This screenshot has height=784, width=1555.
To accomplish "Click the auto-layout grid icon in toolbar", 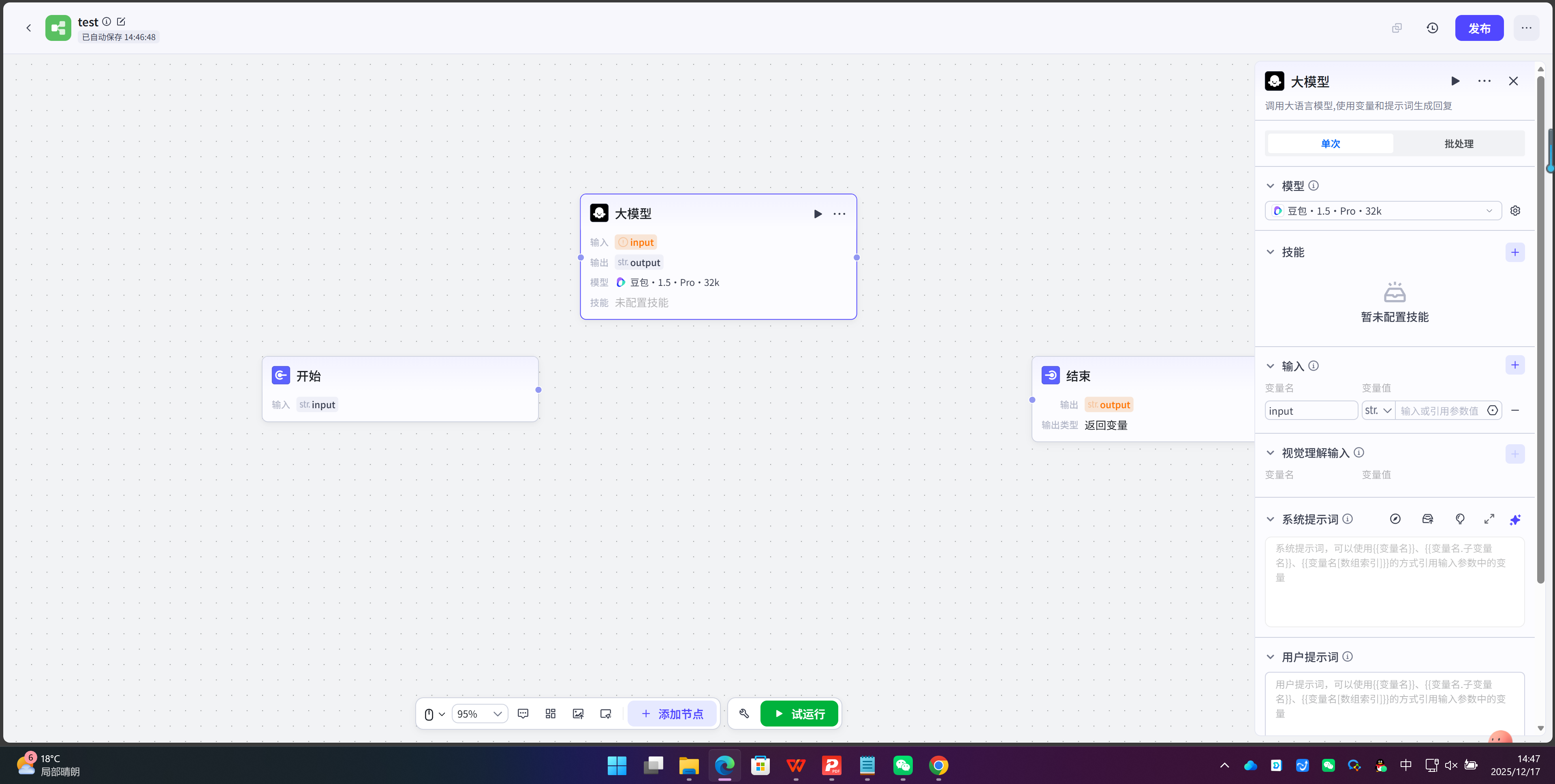I will click(550, 714).
